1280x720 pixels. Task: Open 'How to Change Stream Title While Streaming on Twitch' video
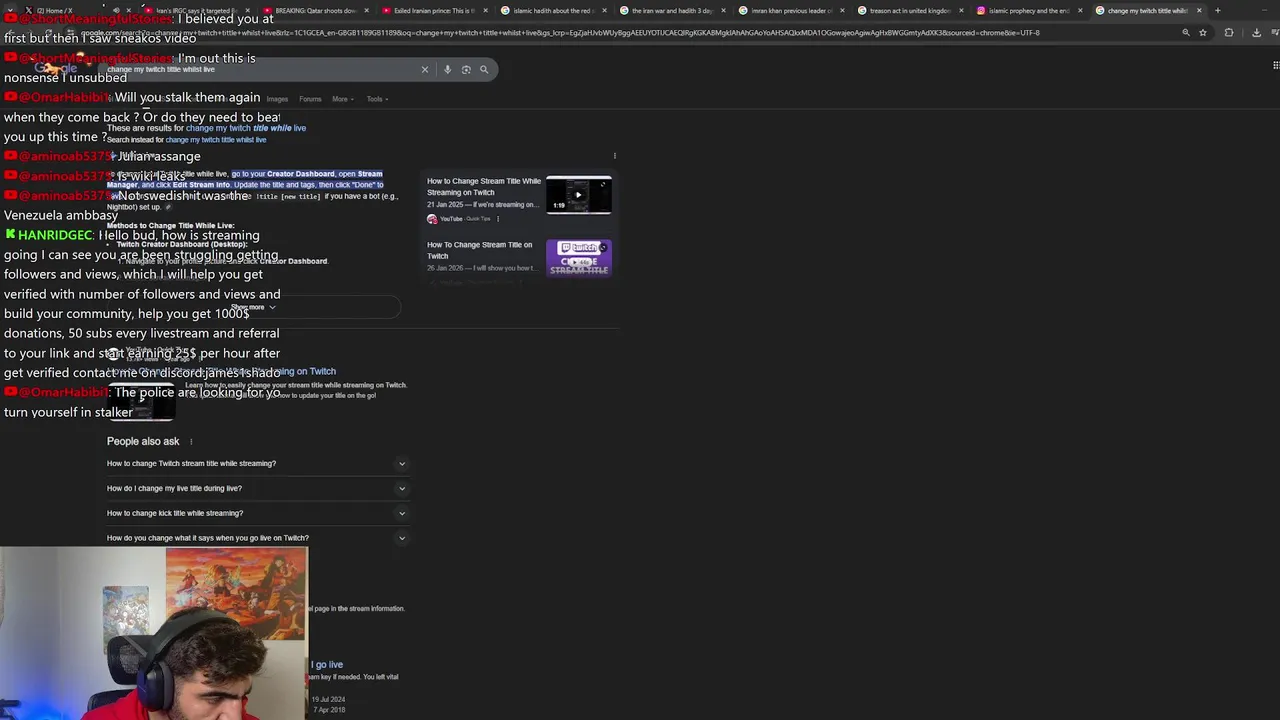[x=484, y=187]
